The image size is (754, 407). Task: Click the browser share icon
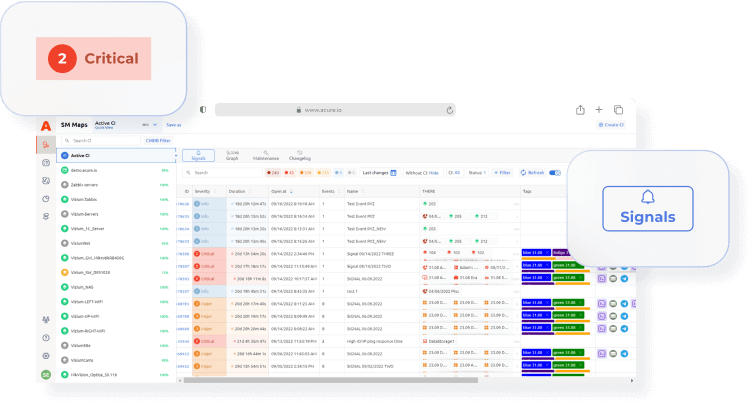[580, 110]
